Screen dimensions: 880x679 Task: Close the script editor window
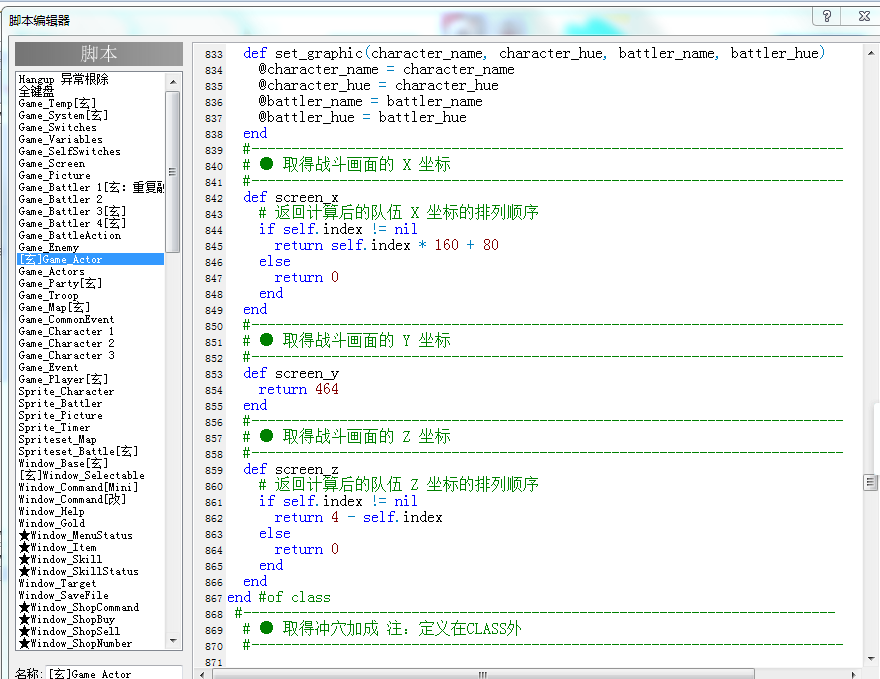(x=863, y=16)
